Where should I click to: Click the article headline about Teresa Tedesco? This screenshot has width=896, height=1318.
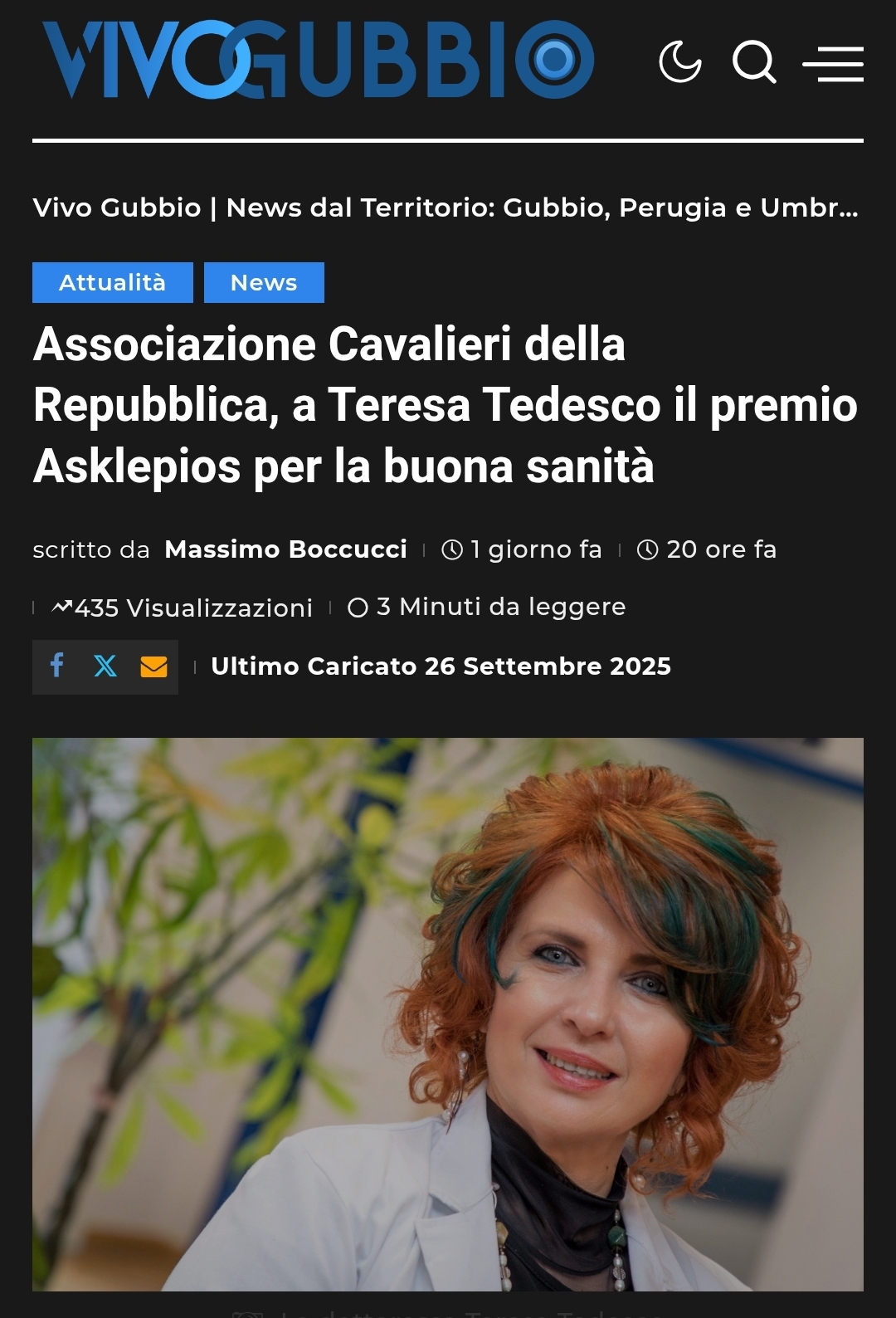pyautogui.click(x=446, y=405)
